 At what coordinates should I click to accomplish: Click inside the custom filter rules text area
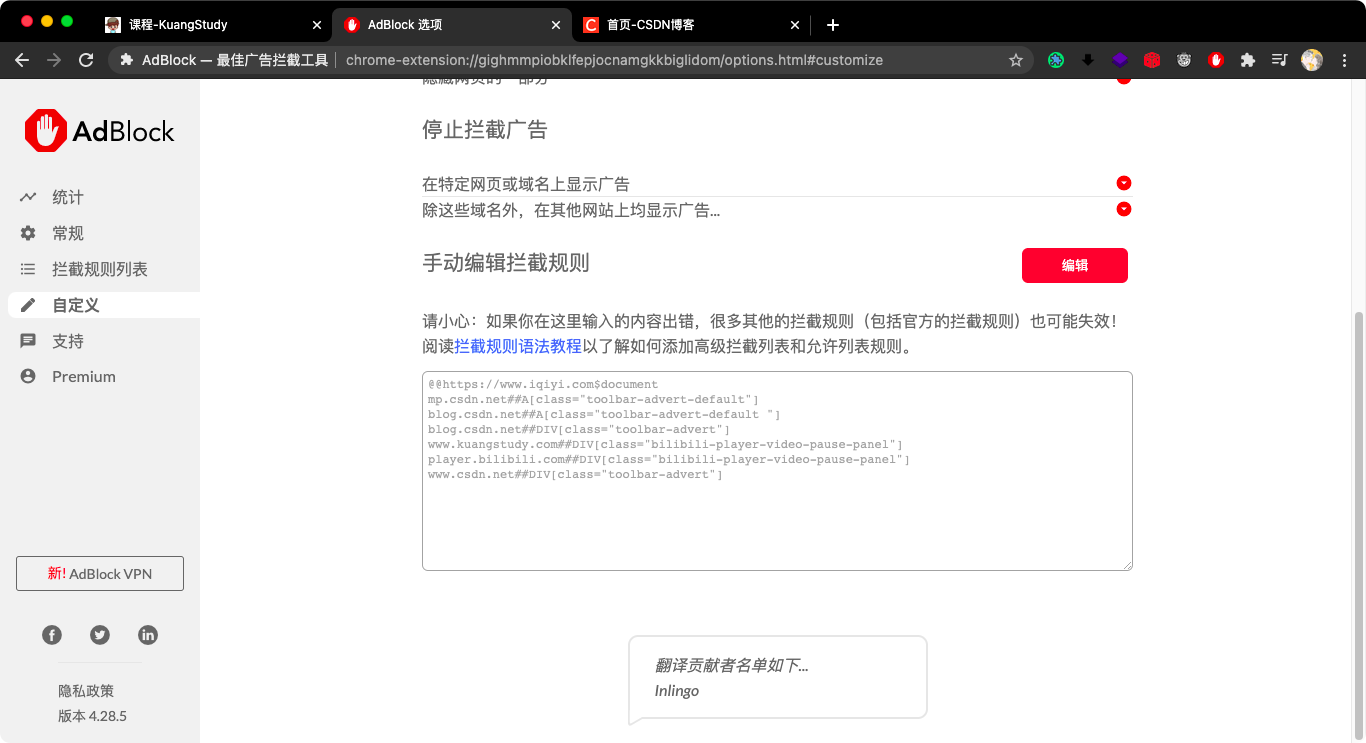point(777,470)
